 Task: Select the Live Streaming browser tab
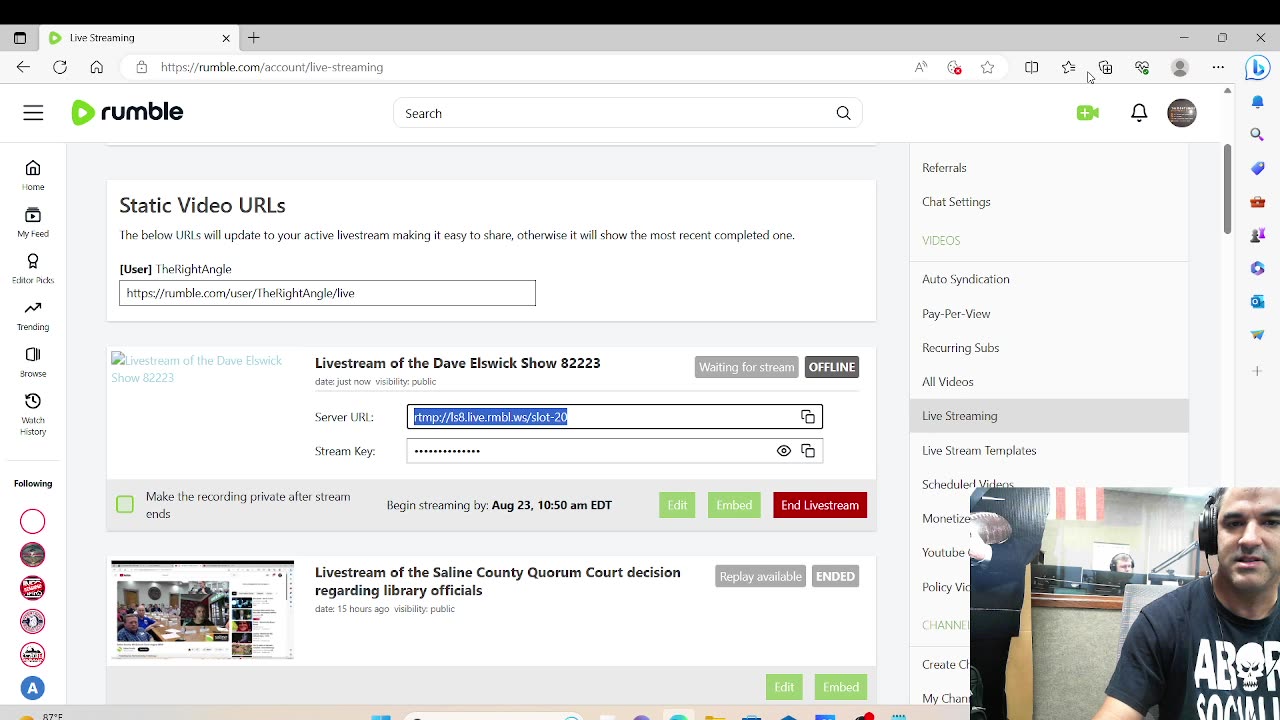tap(138, 38)
